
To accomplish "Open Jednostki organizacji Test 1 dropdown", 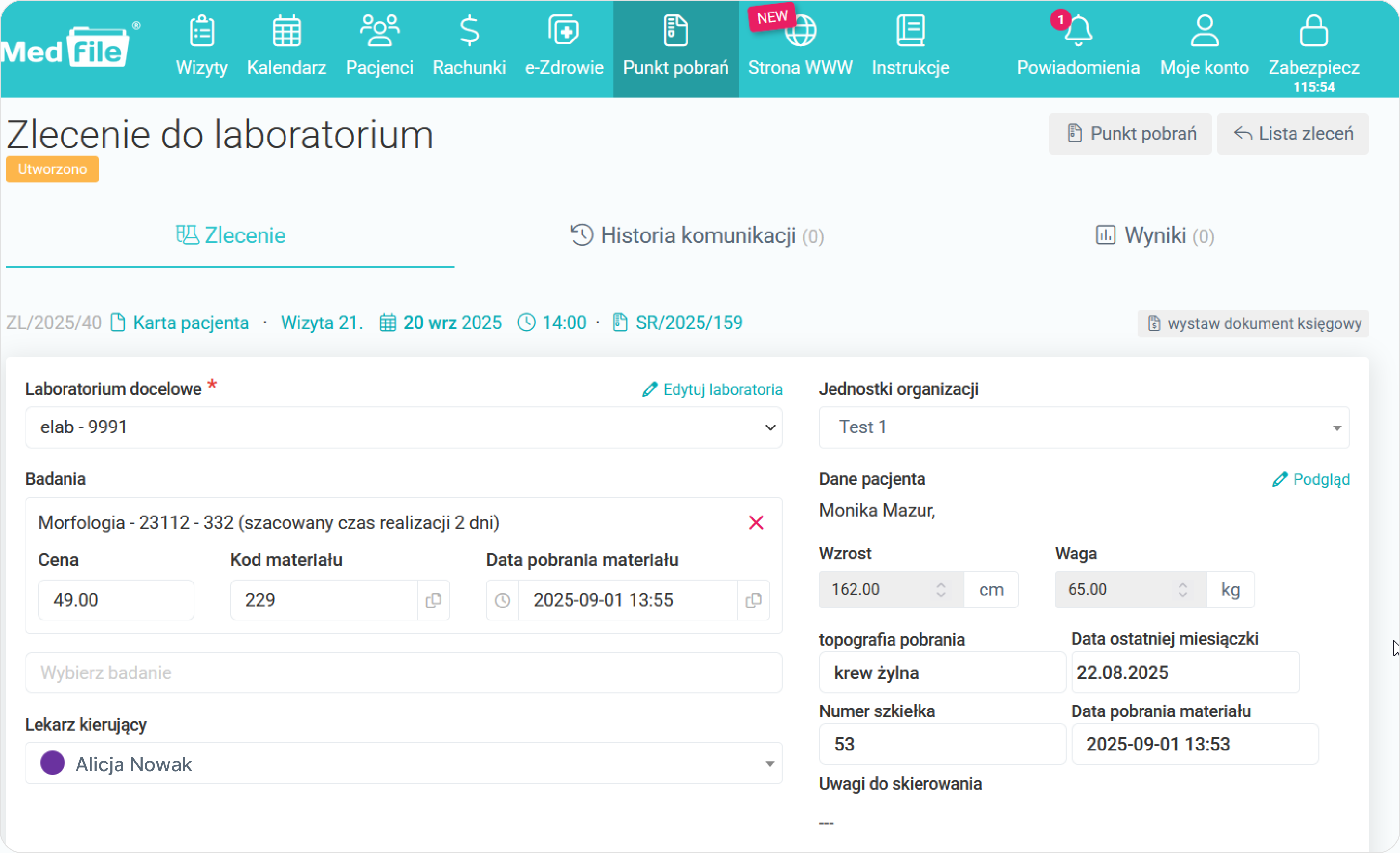I will [x=1336, y=427].
